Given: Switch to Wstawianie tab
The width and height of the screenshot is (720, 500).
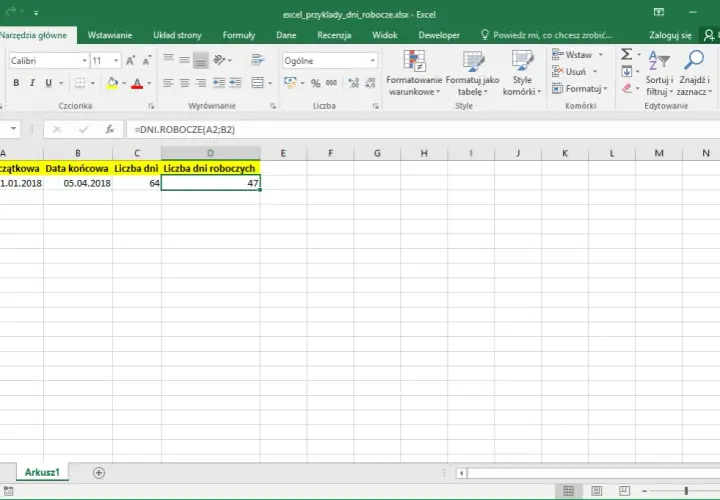Looking at the screenshot, I should 110,35.
